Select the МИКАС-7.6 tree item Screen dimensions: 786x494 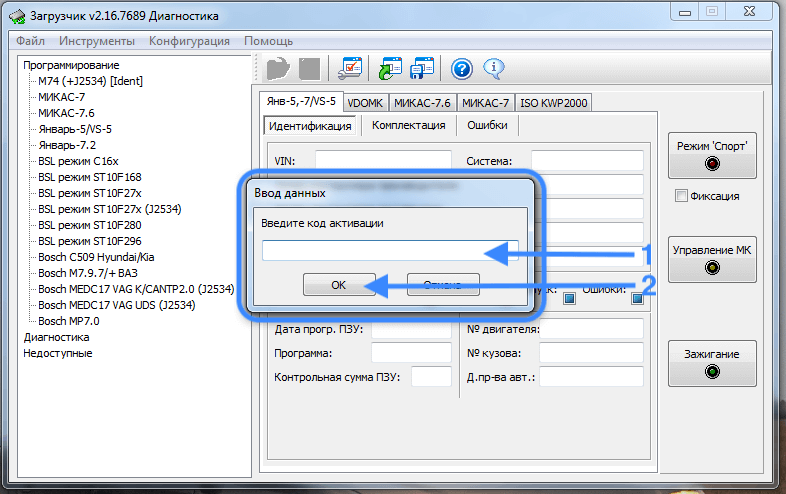click(66, 113)
